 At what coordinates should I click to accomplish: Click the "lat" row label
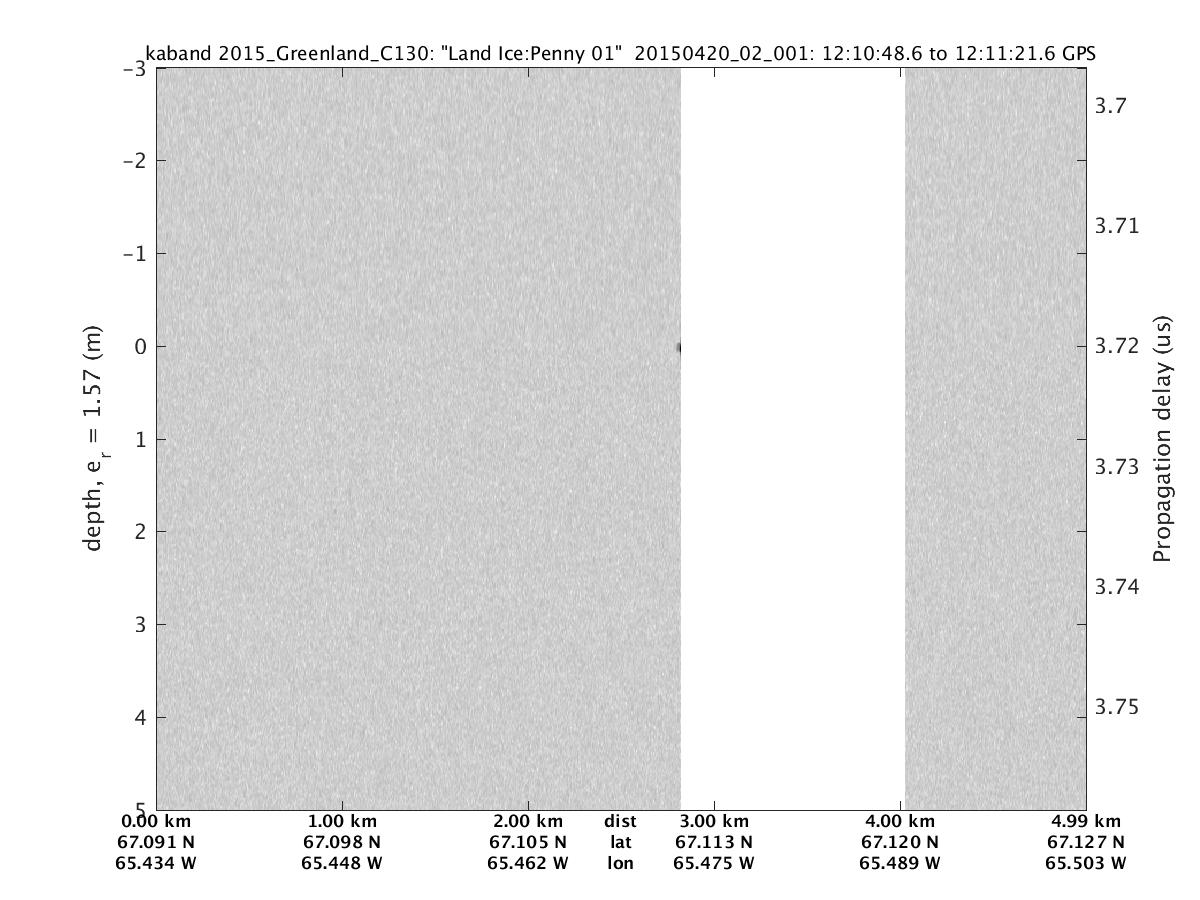point(620,842)
